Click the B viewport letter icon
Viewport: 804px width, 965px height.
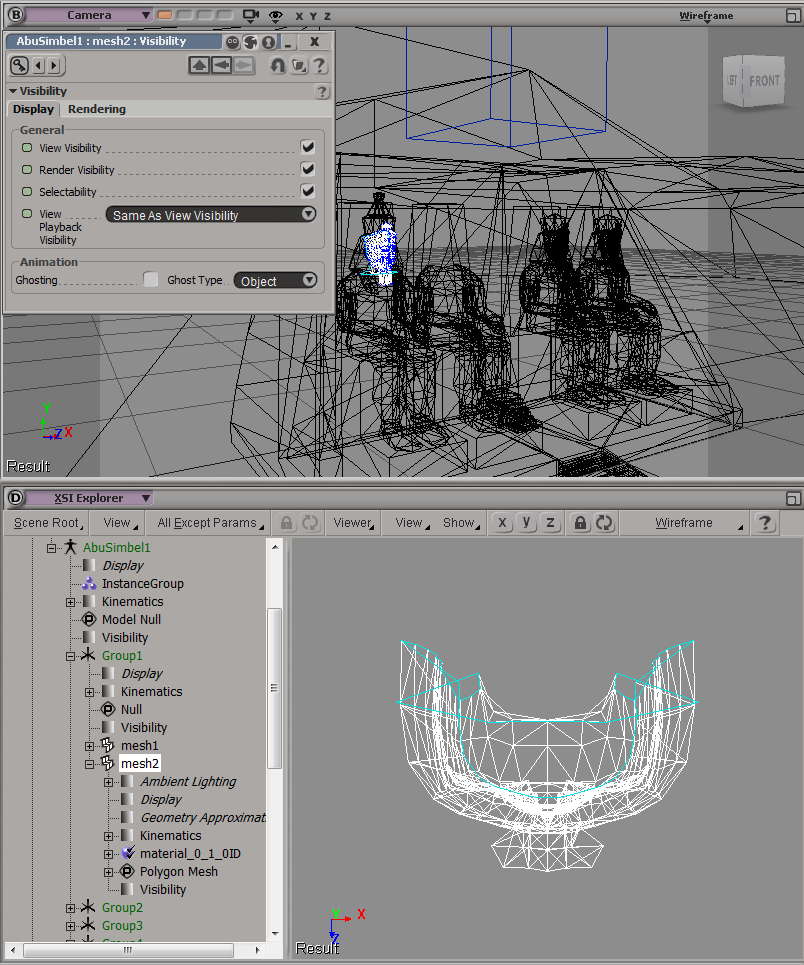pos(15,15)
